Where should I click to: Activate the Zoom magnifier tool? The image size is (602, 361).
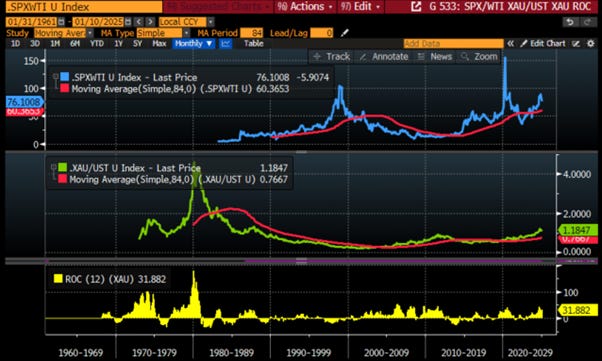[479, 57]
